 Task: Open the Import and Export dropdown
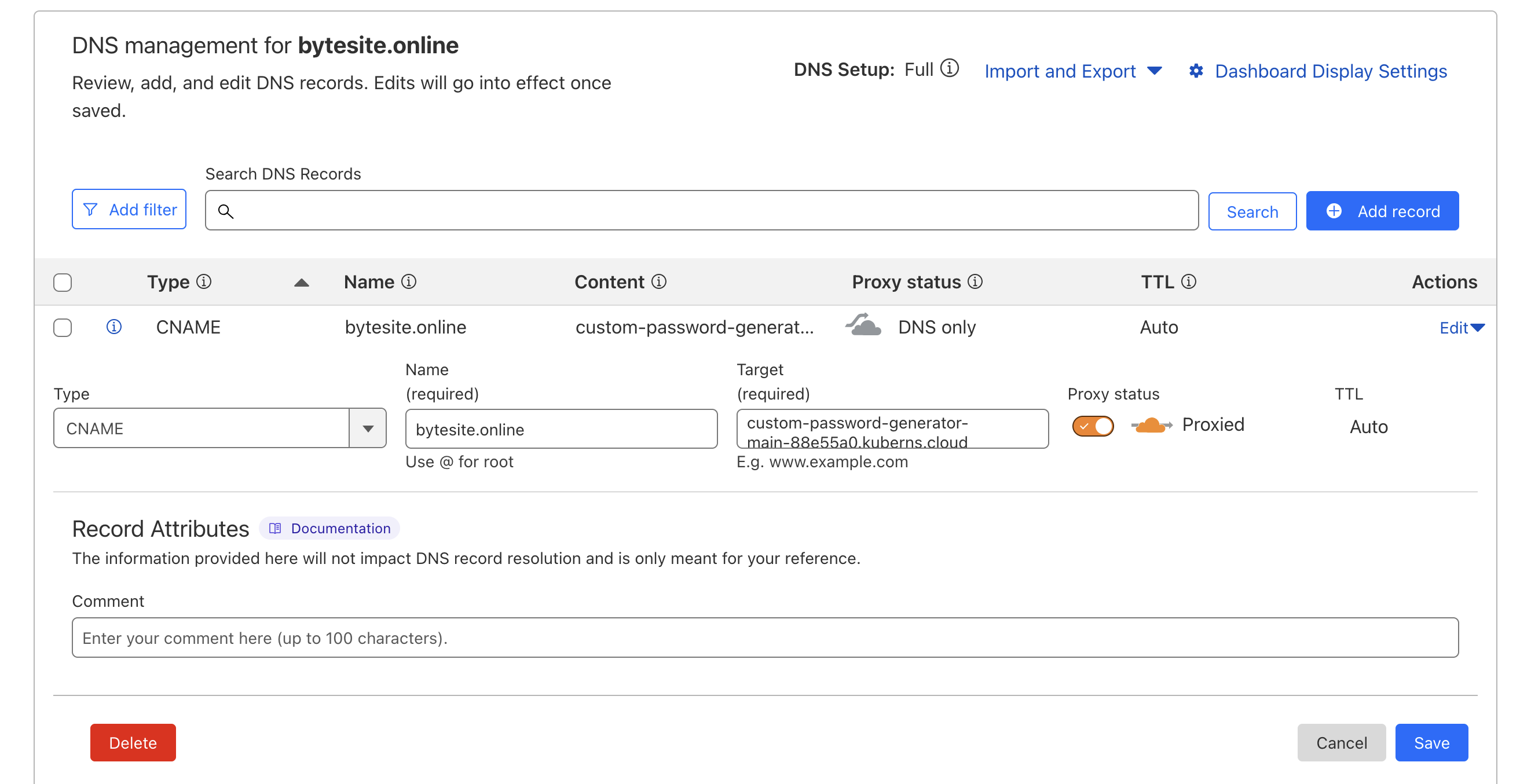[1074, 71]
